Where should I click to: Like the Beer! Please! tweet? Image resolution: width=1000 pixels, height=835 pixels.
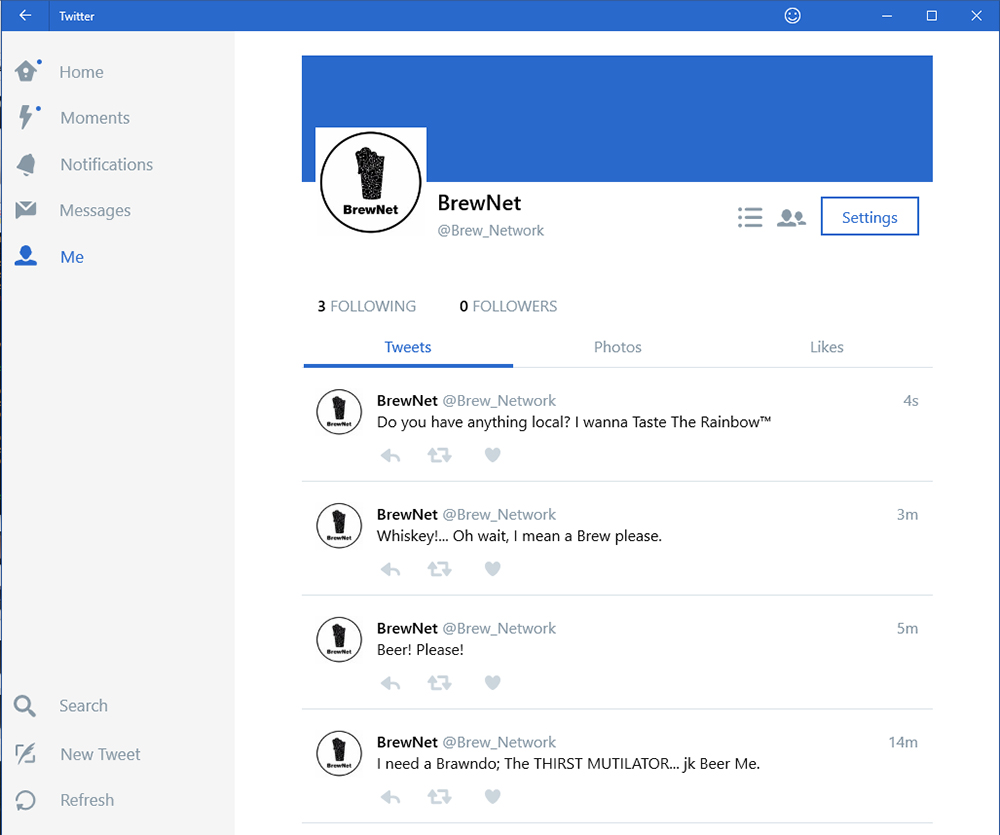(x=492, y=683)
